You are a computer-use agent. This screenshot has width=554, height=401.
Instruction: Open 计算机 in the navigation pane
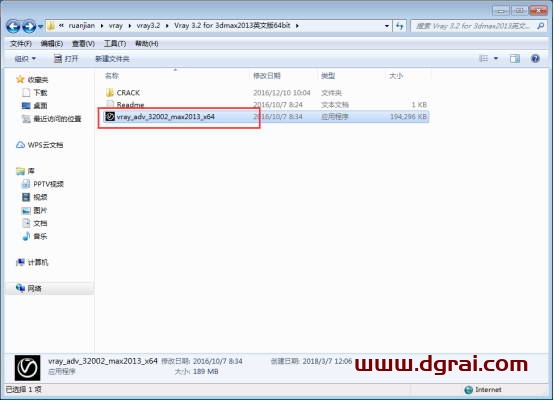tap(38, 263)
